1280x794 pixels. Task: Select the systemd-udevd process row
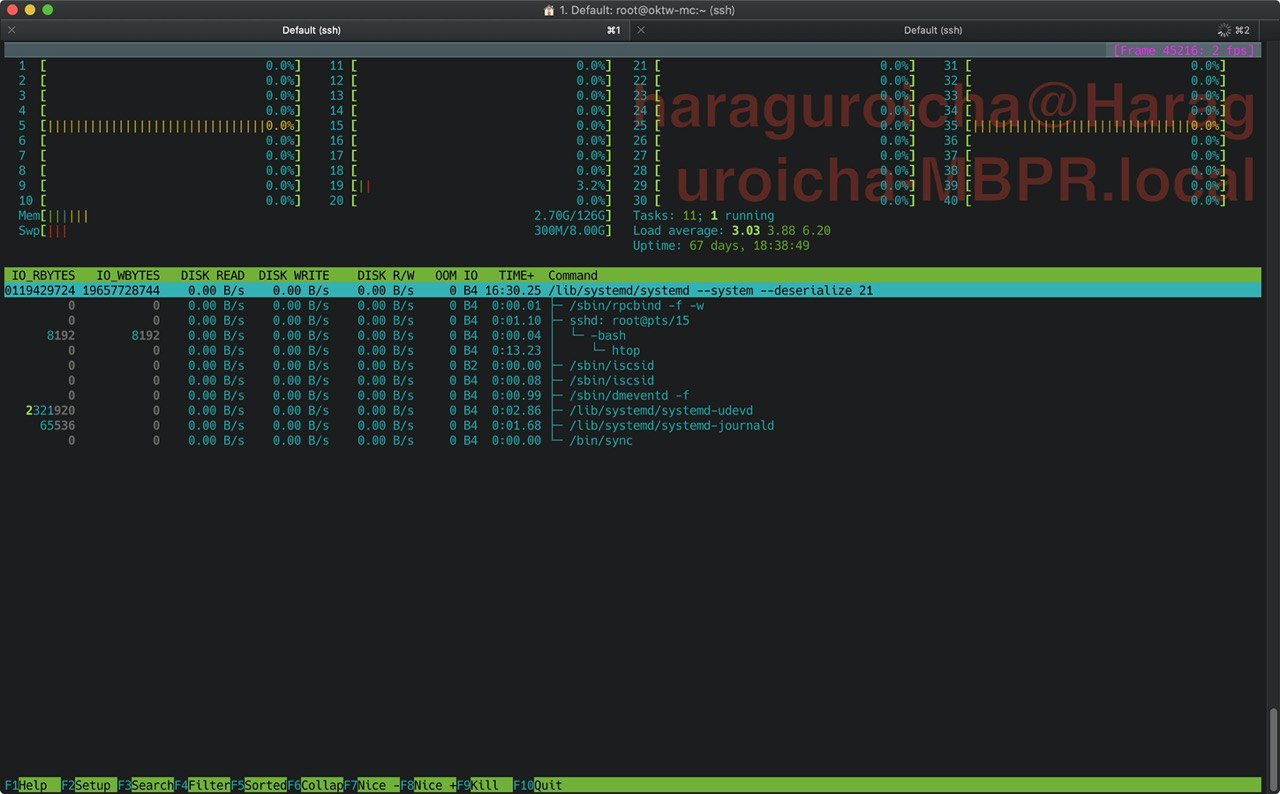tap(632, 410)
